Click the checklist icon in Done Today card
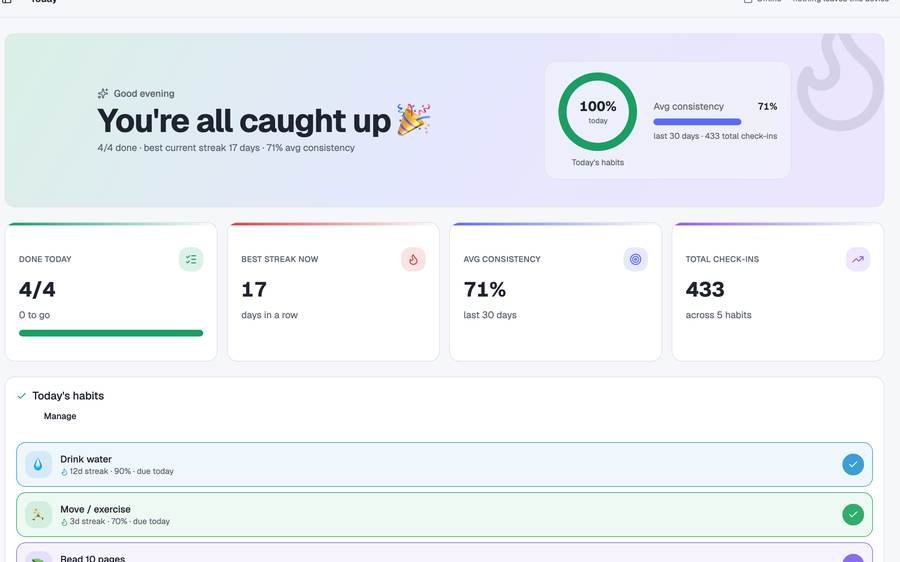 tap(191, 259)
